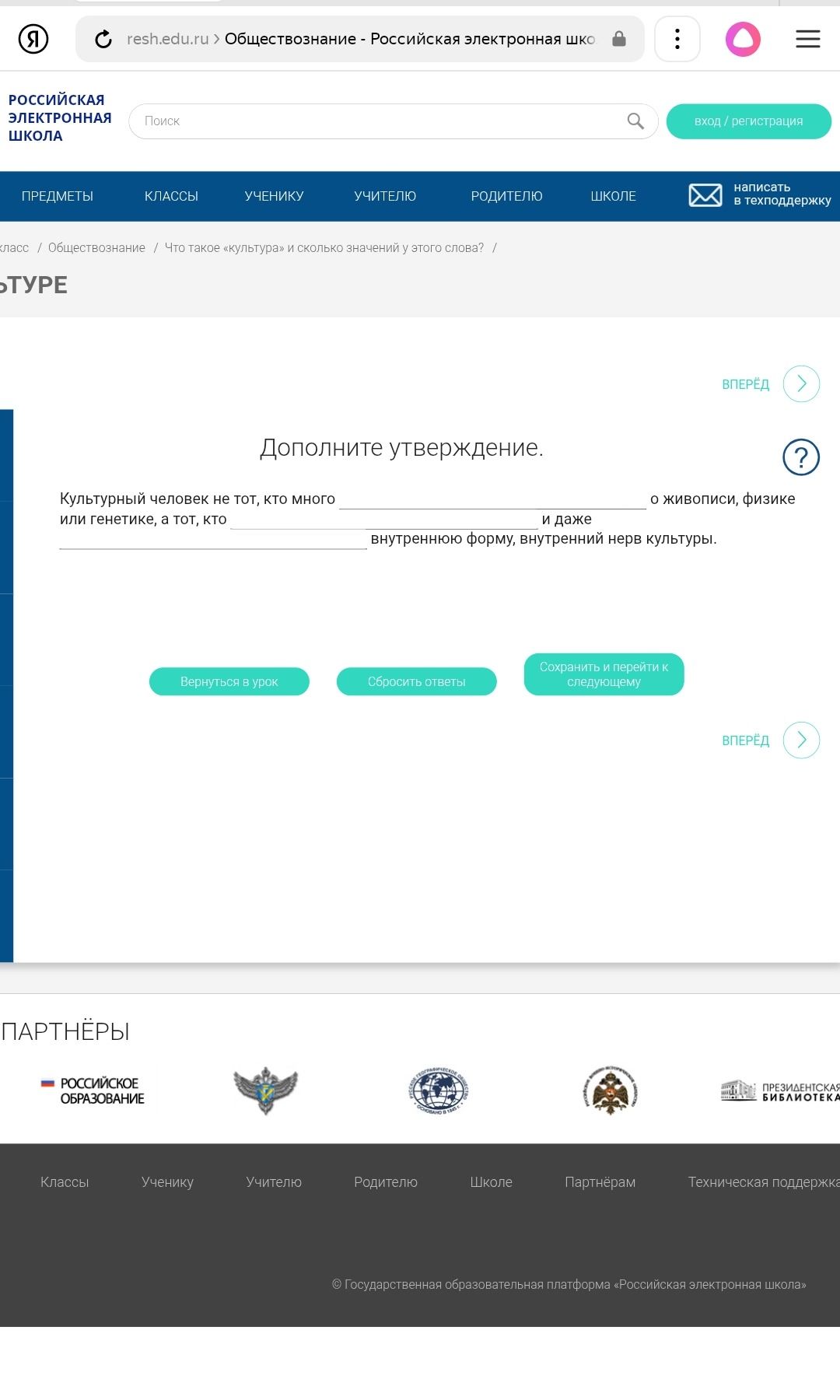
Task: Click Сохранить и перейти к следующему
Action: tap(604, 674)
